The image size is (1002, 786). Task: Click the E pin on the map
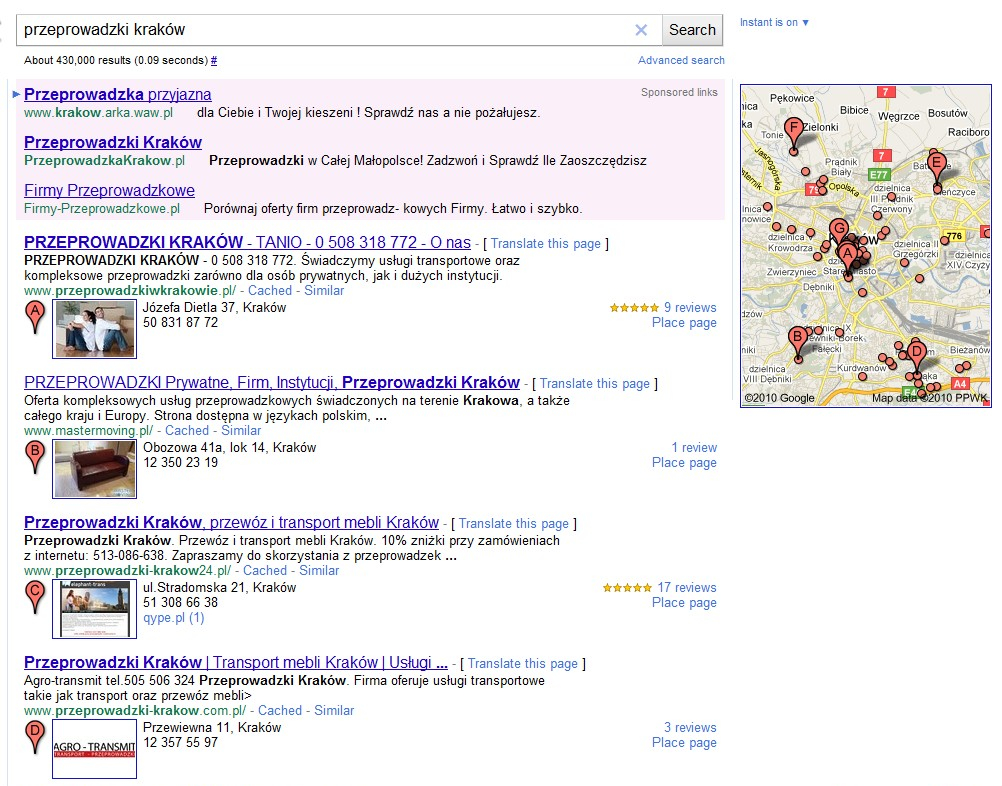[937, 169]
